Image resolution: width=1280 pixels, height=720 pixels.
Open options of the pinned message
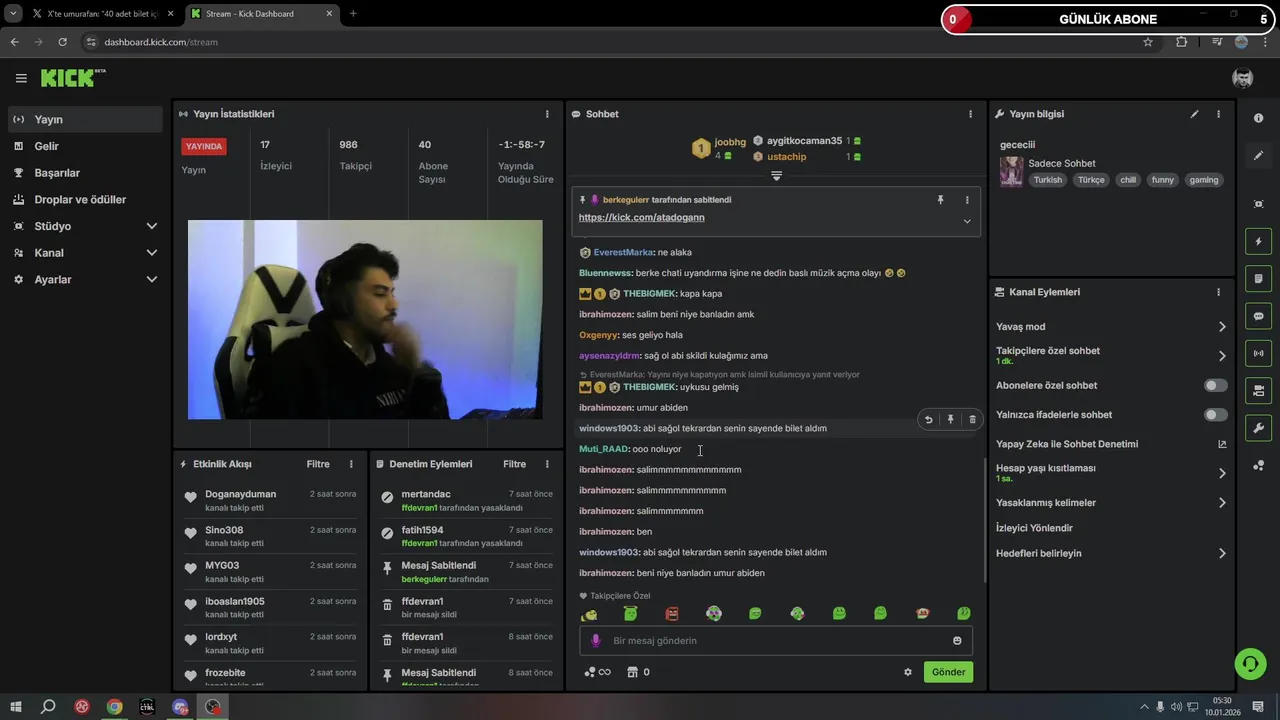967,200
